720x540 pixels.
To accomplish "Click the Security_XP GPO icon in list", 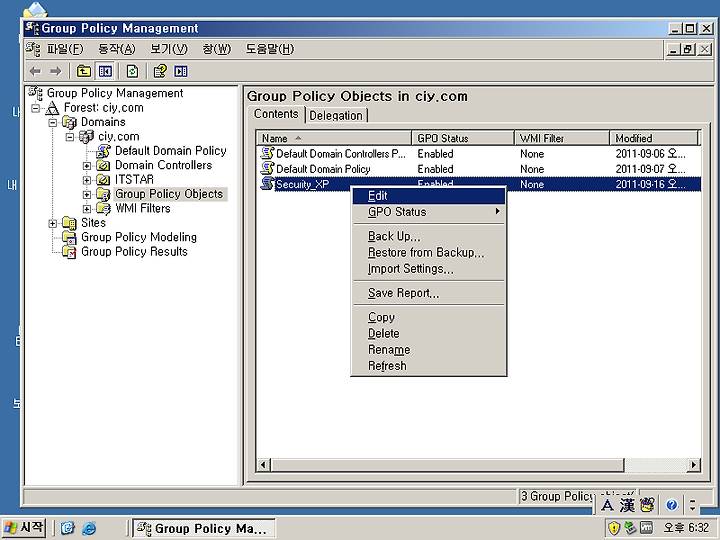I will tap(267, 184).
